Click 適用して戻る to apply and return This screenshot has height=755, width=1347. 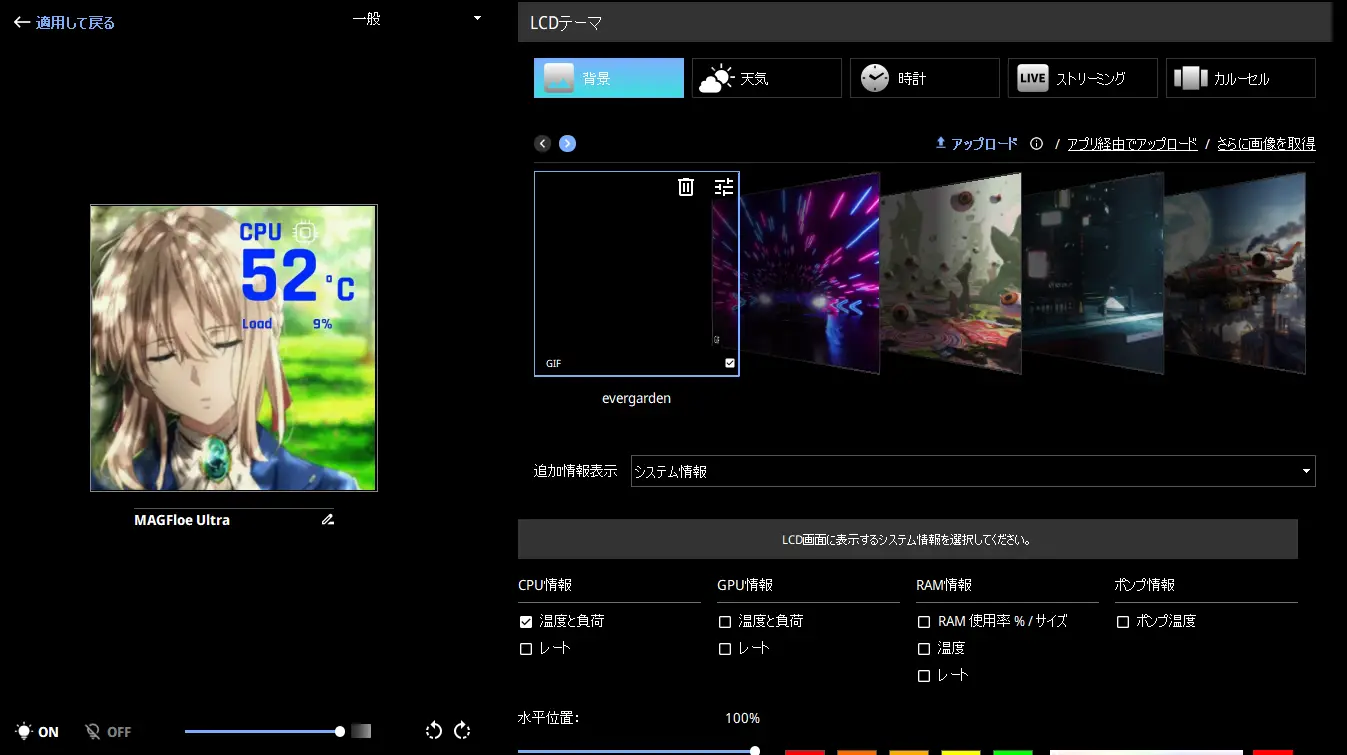pyautogui.click(x=65, y=22)
